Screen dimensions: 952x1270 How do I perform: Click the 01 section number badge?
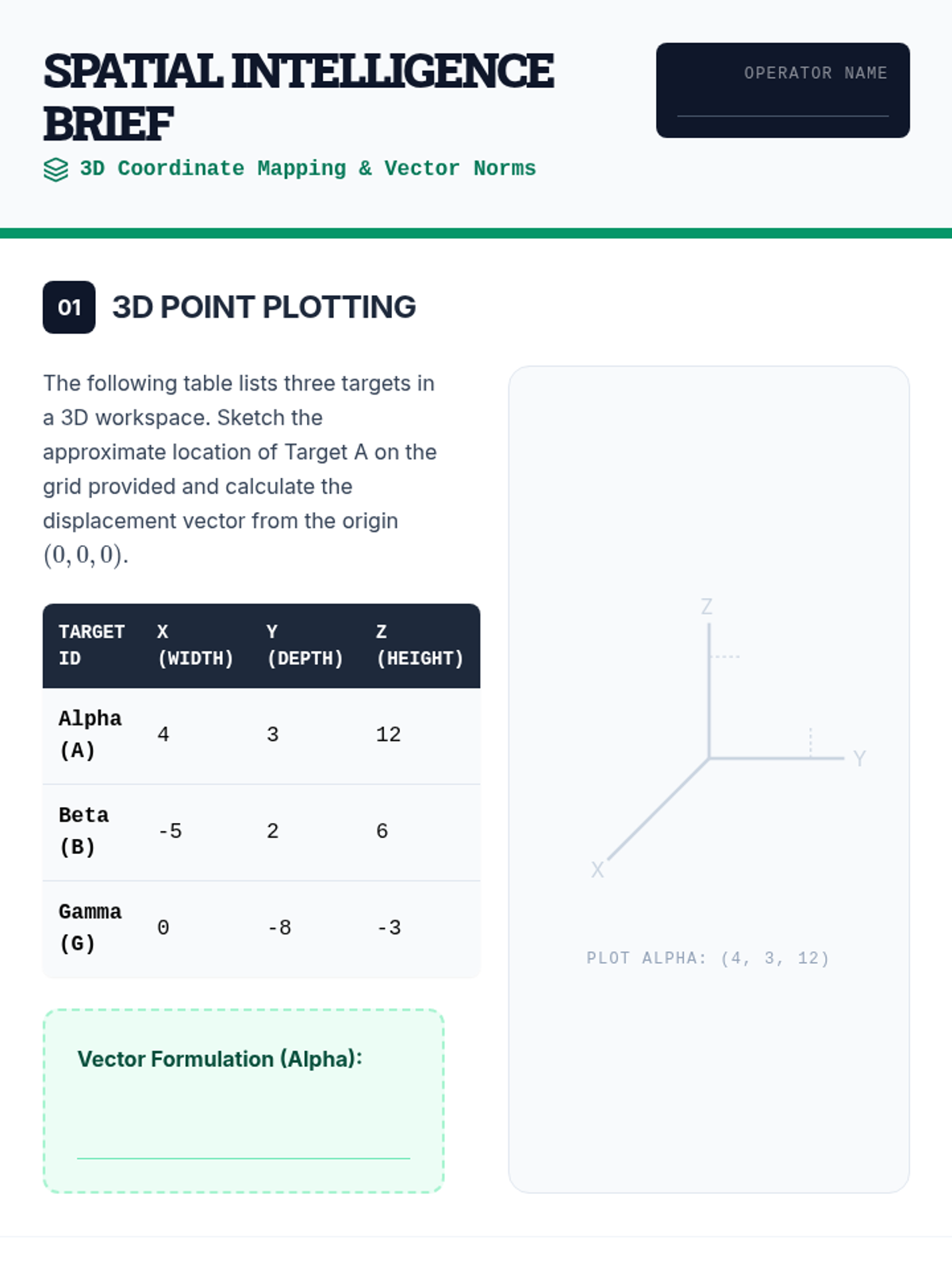click(69, 307)
